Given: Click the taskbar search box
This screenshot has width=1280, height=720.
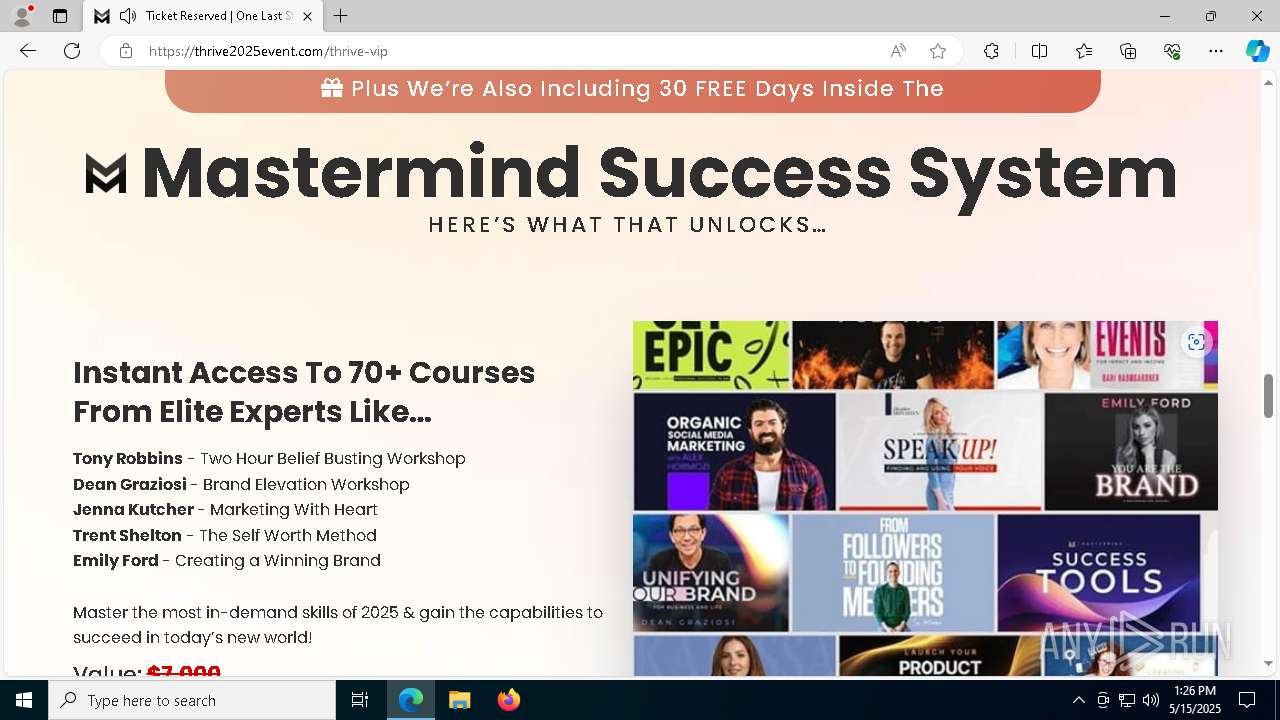Looking at the screenshot, I should pyautogui.click(x=192, y=700).
